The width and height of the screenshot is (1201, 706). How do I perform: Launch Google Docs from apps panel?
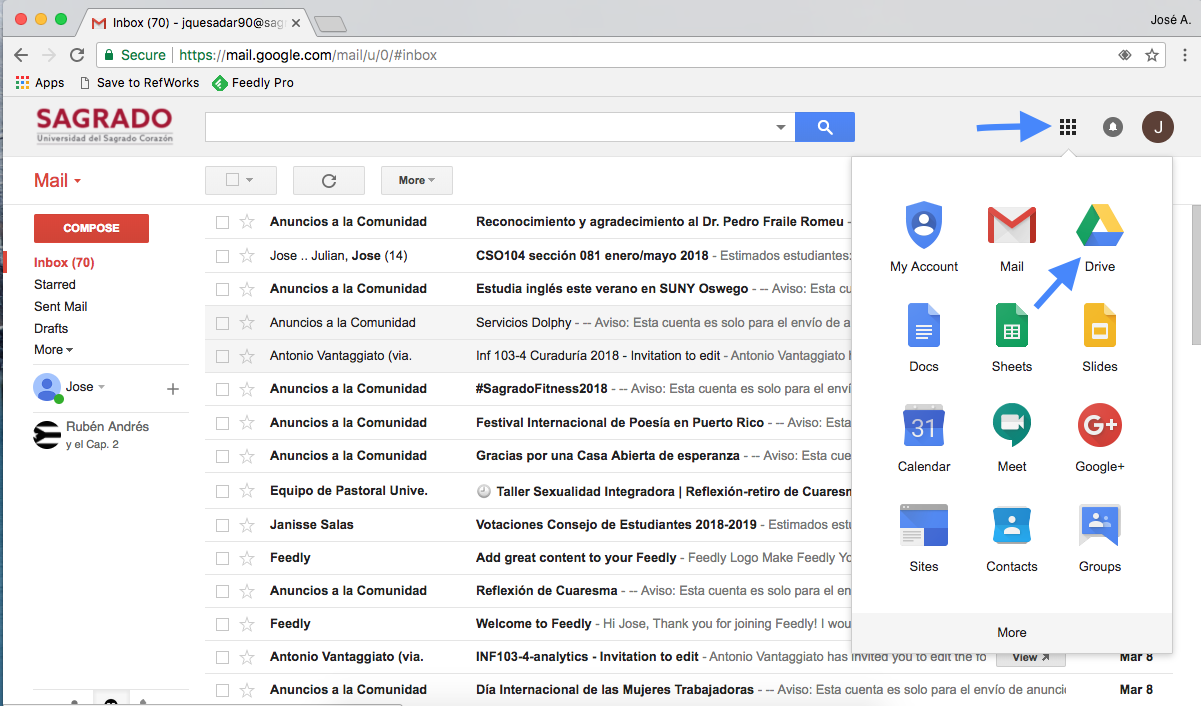924,338
